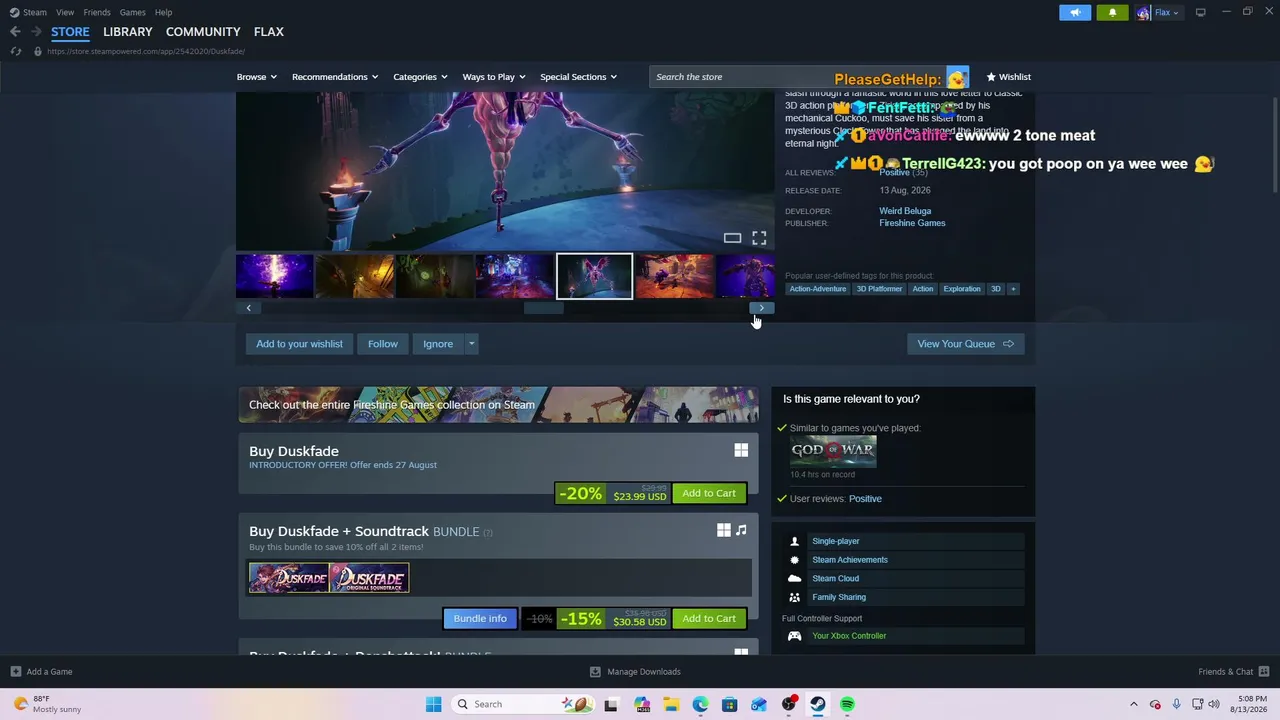The image size is (1280, 720).
Task: Open Bundle info
Action: tap(480, 618)
